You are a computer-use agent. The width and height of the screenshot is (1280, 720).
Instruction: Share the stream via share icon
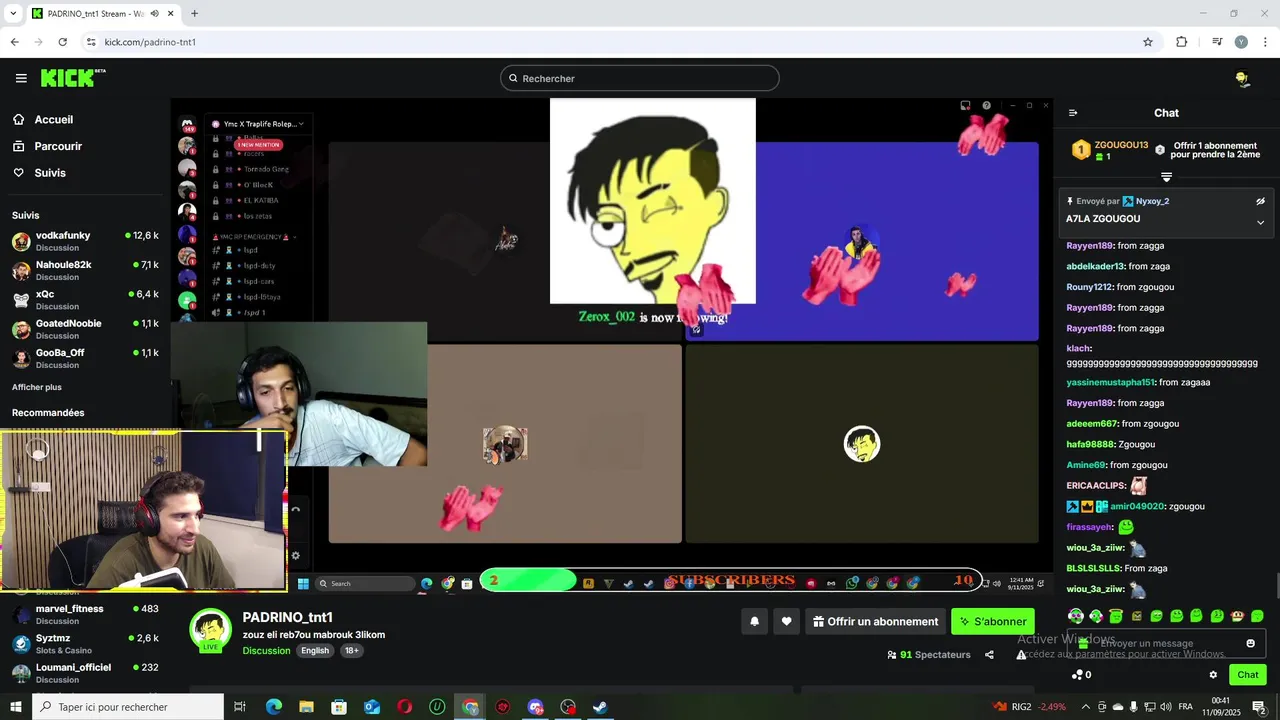point(989,655)
